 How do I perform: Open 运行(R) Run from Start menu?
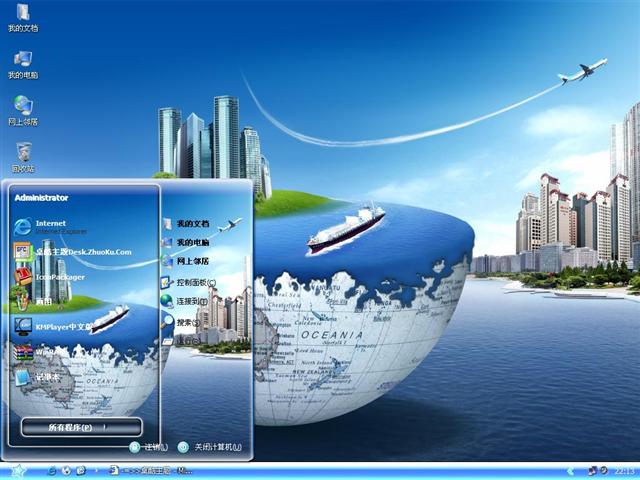(x=182, y=340)
